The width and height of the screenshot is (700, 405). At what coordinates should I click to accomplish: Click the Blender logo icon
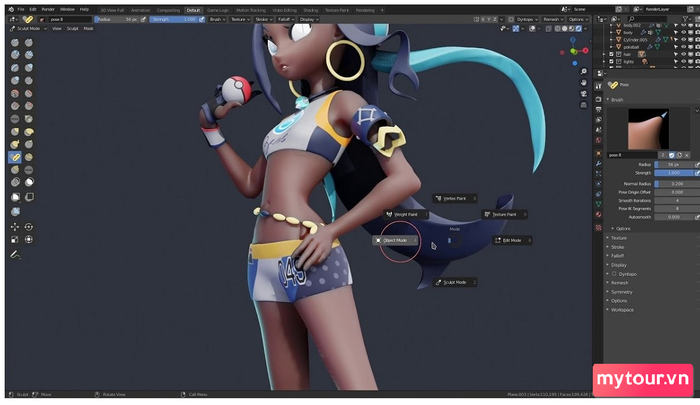8,9
